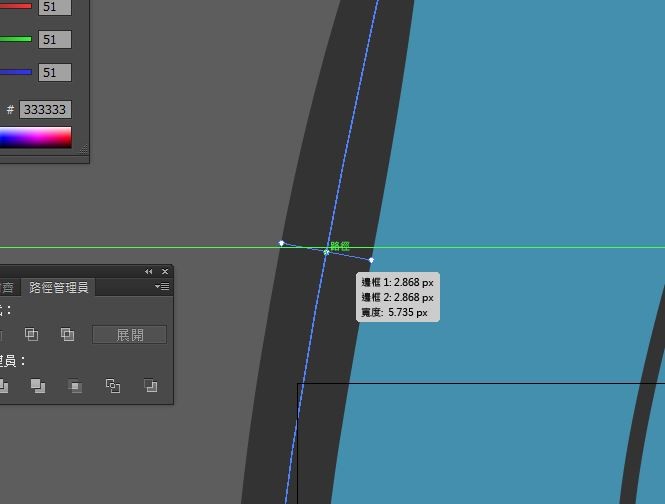Switch to the 路徑管理員 tab
The width and height of the screenshot is (665, 504).
pyautogui.click(x=59, y=288)
